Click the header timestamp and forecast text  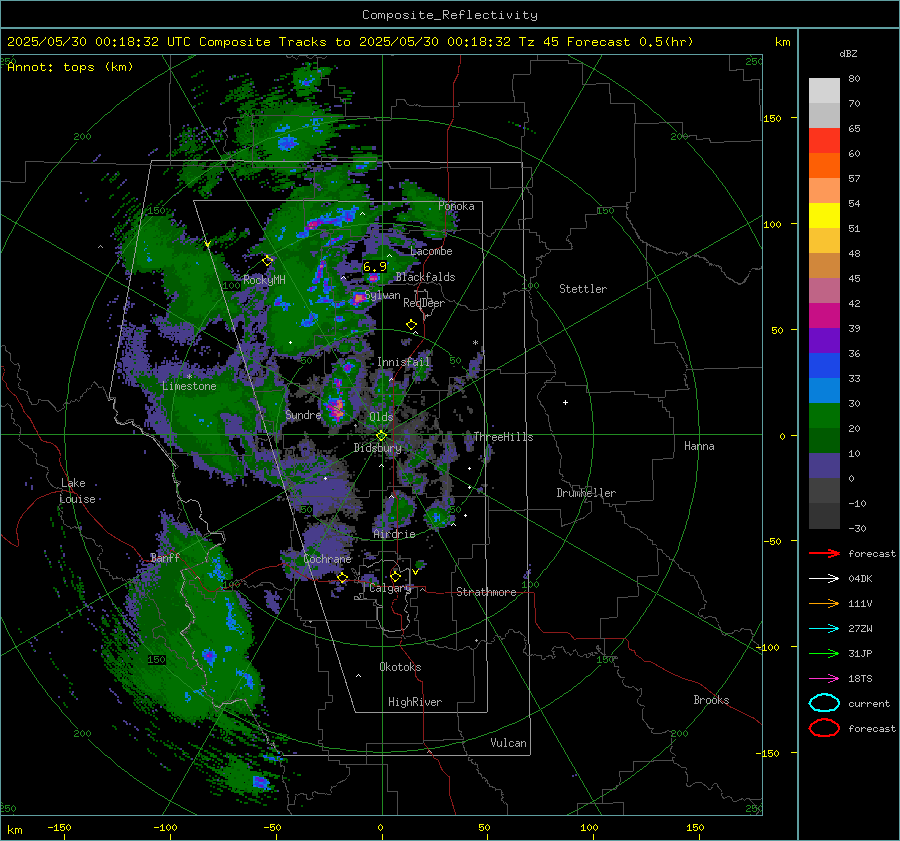coord(350,42)
